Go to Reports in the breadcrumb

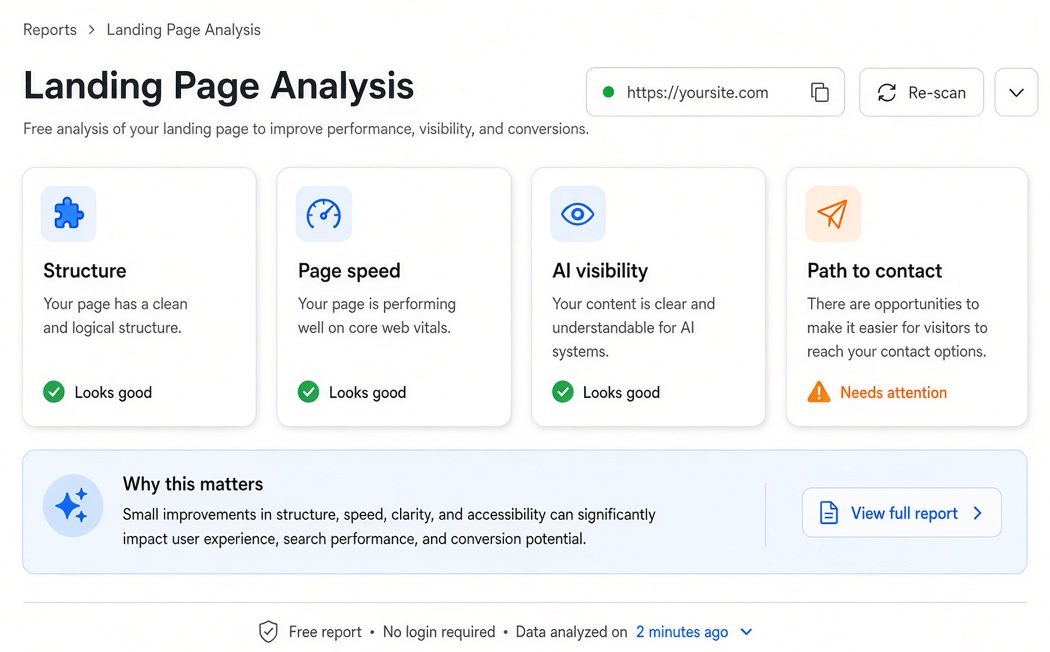[x=50, y=29]
